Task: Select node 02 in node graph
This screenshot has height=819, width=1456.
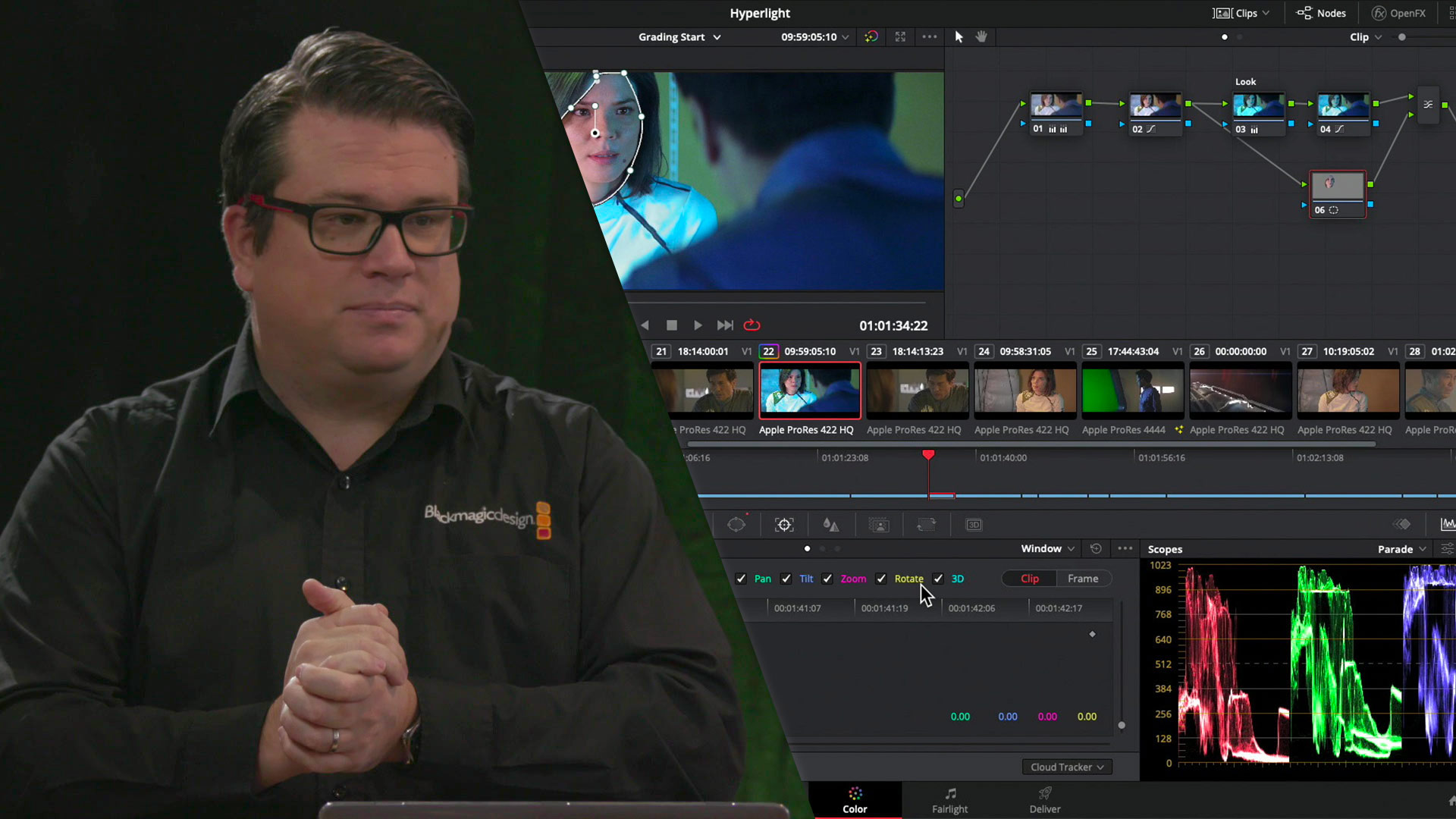Action: tap(1155, 114)
